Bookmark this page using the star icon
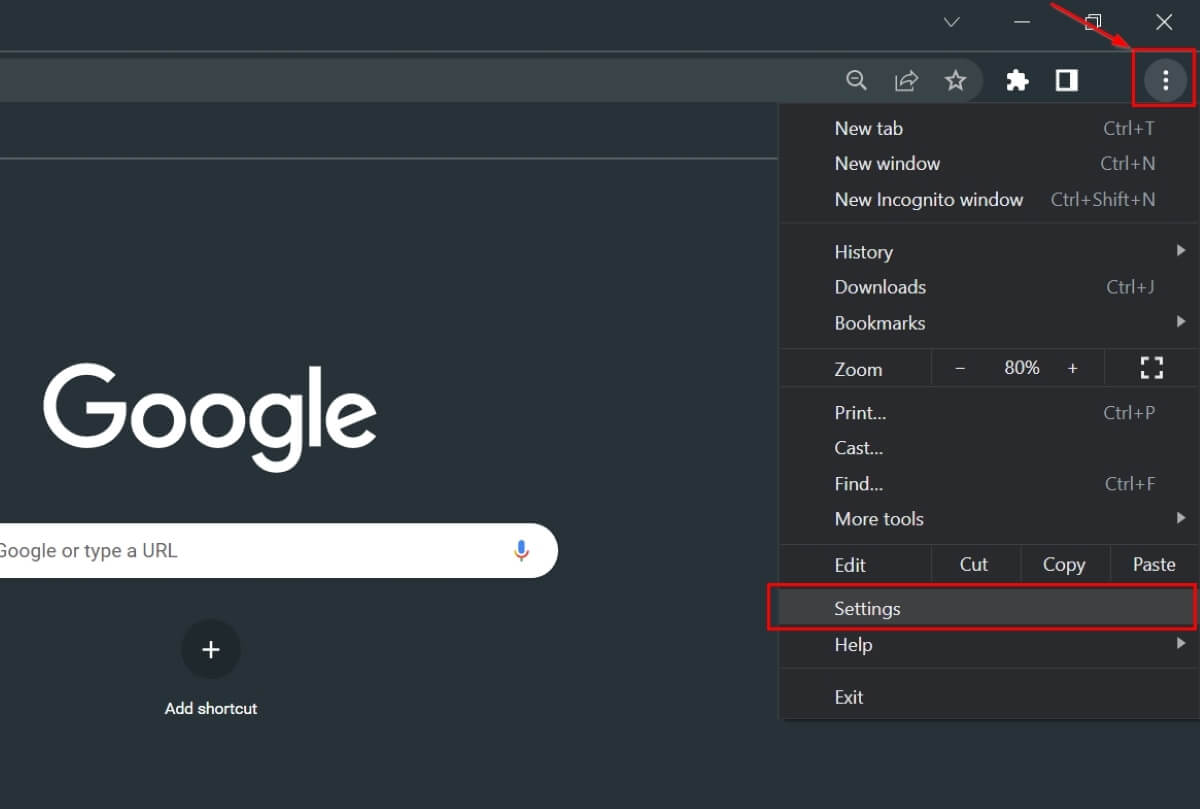 coord(956,80)
